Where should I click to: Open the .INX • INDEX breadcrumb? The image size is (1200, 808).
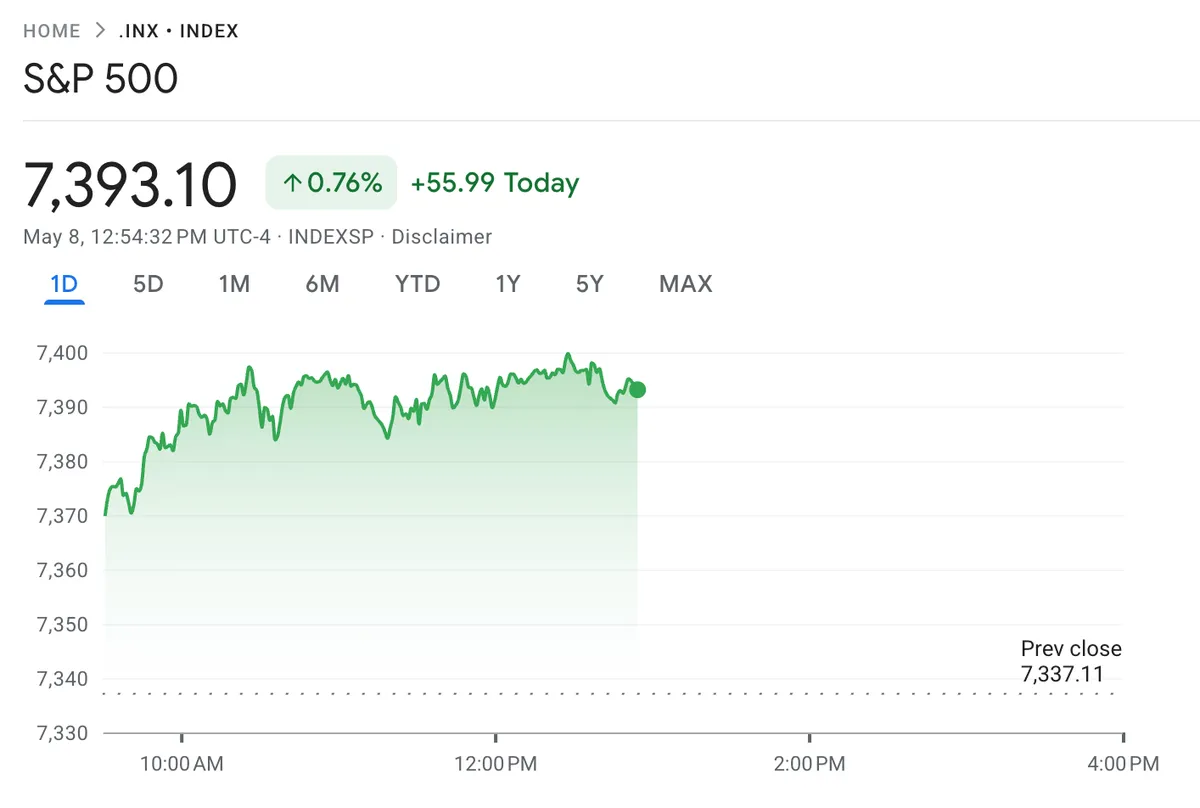(x=178, y=31)
